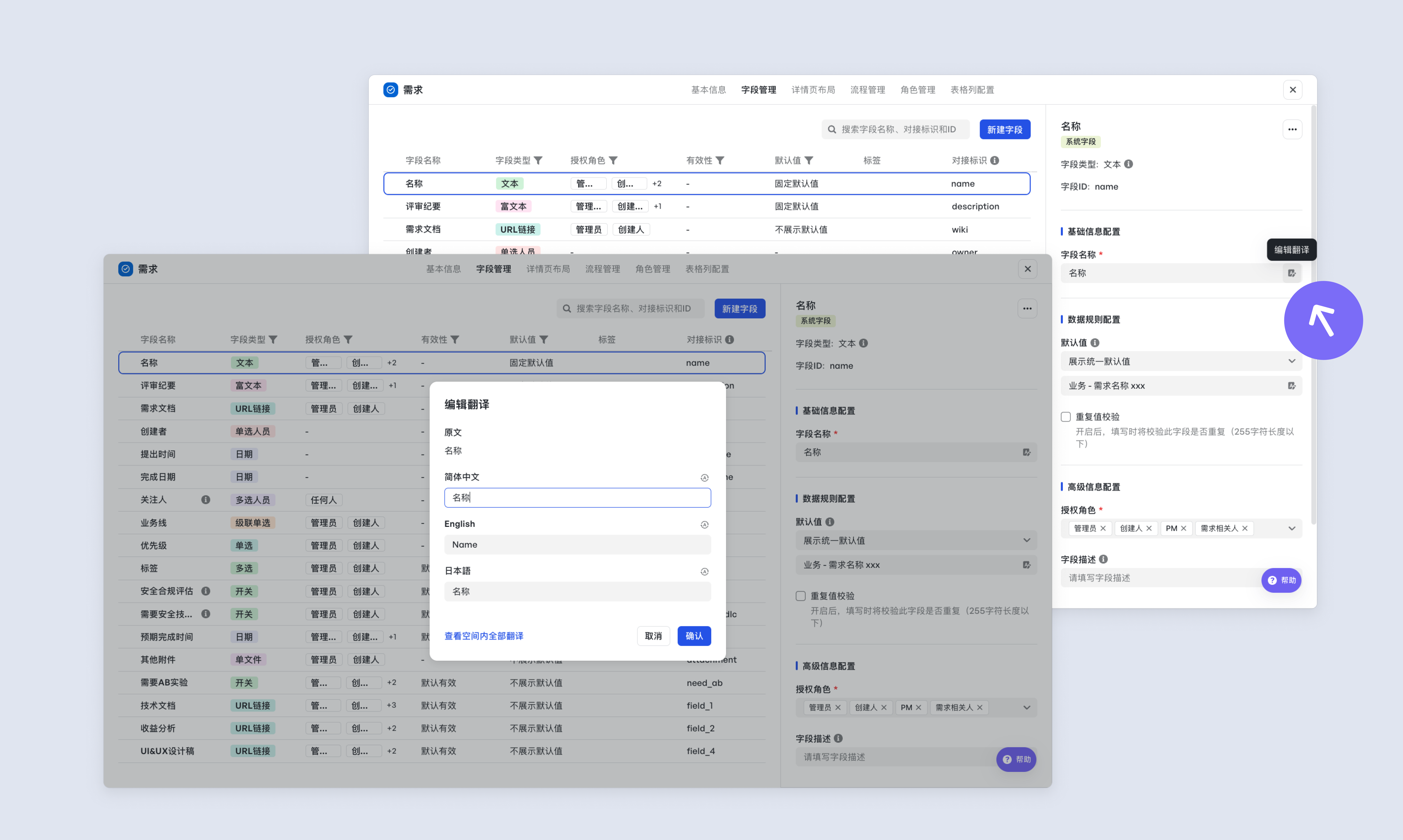
Task: Click 新建字段 button in back window
Action: click(x=1005, y=130)
